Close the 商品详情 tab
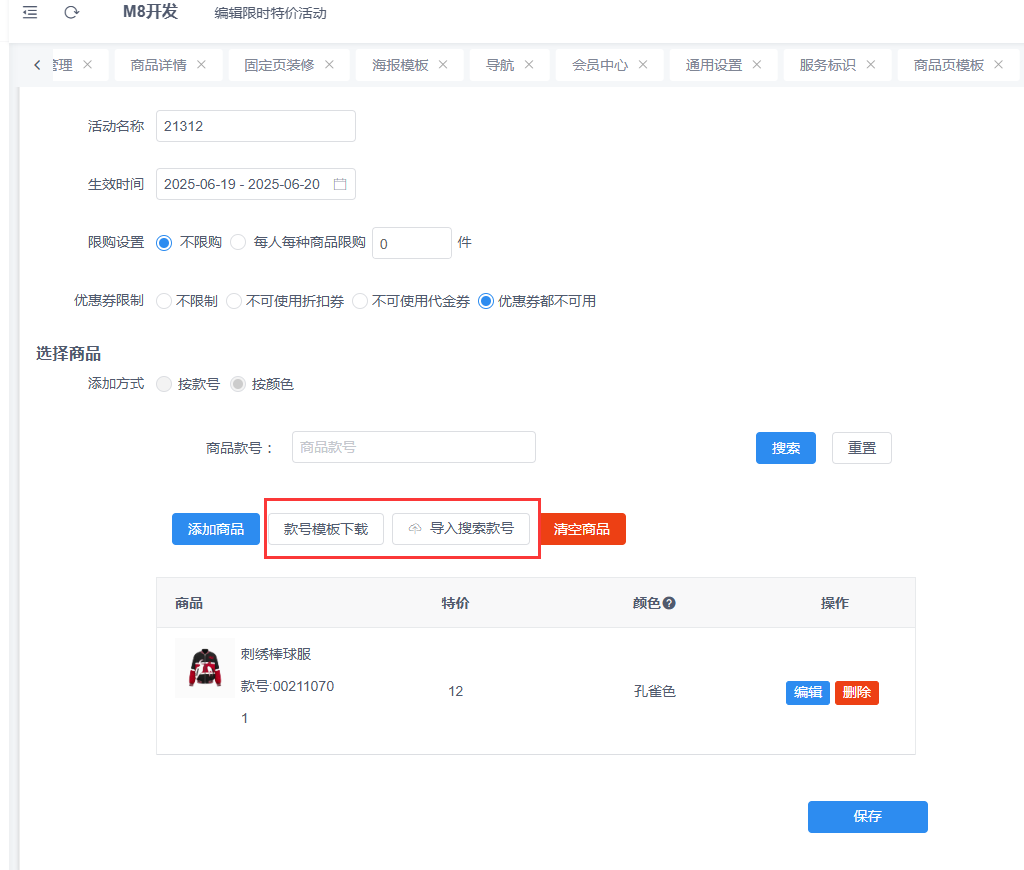The width and height of the screenshot is (1024, 870). click(x=201, y=65)
